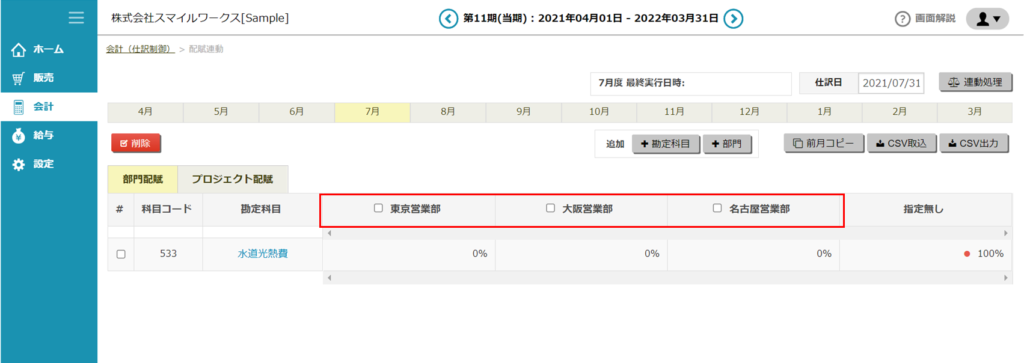1024x363 pixels.
Task: Select the 9月 month tab
Action: click(523, 112)
